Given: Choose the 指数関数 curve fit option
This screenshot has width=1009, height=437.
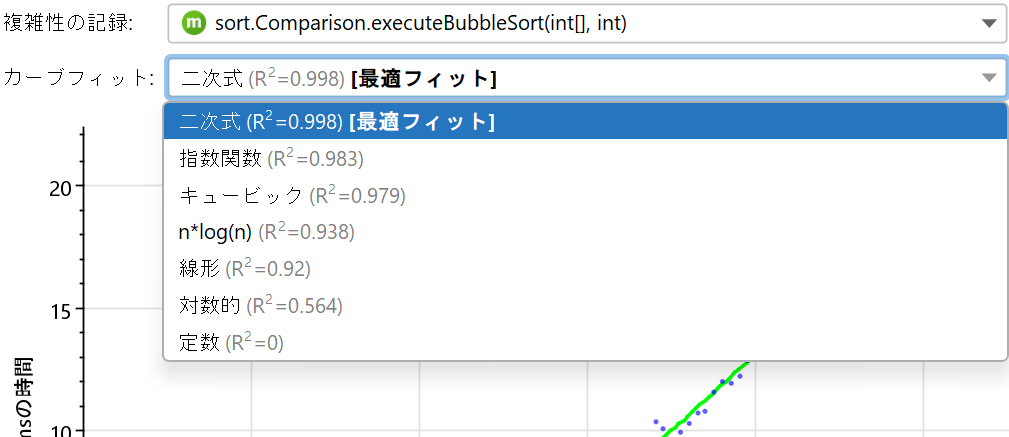Looking at the screenshot, I should coord(271,158).
